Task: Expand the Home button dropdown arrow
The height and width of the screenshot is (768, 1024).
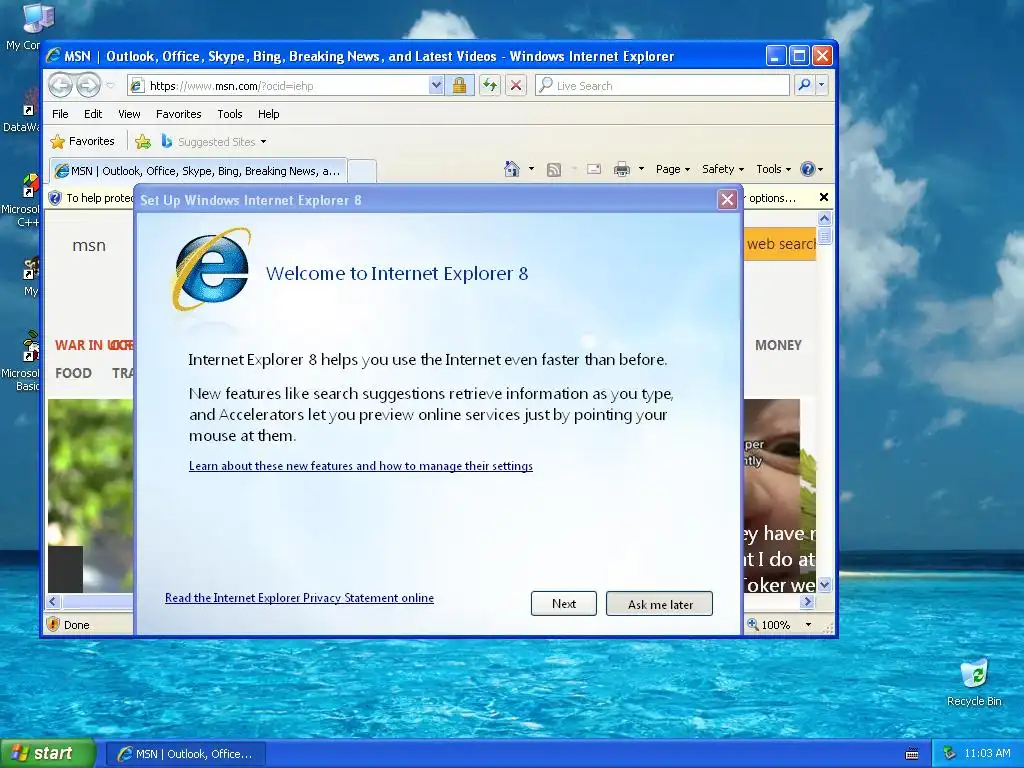Action: coord(531,169)
